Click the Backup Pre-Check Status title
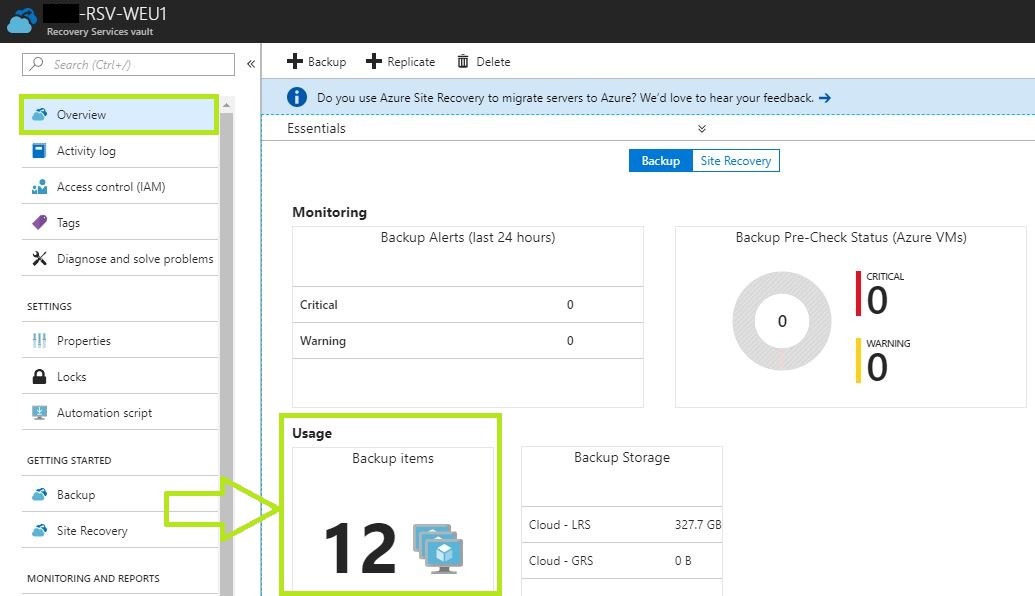The width and height of the screenshot is (1035, 596). [x=851, y=238]
